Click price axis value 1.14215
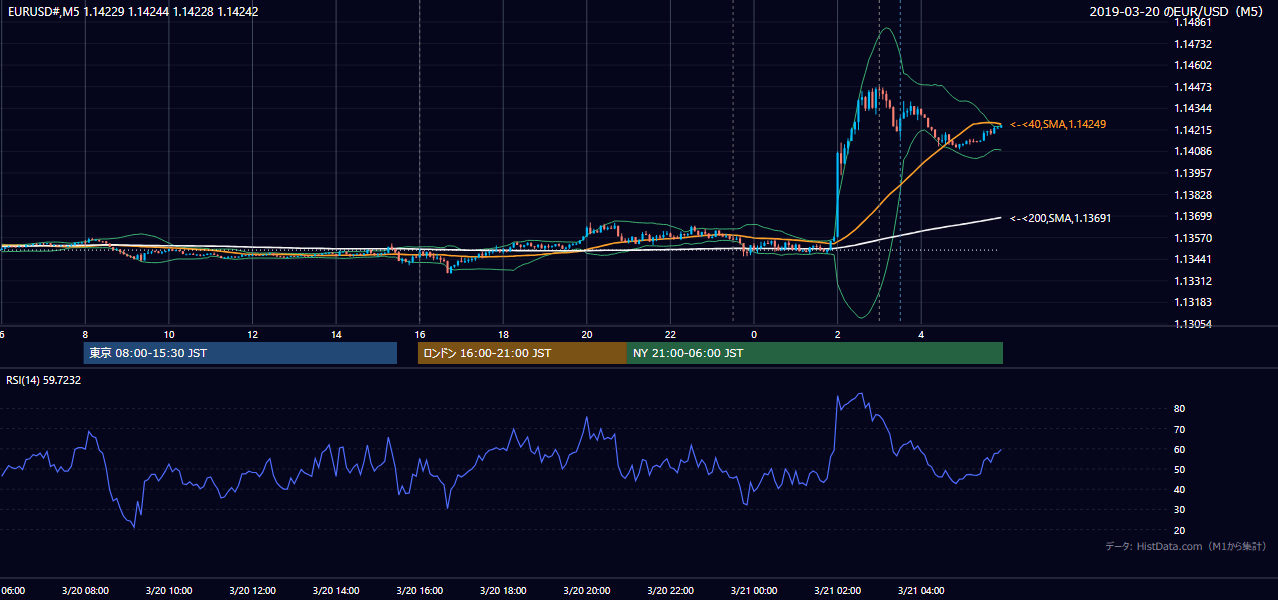1278x600 pixels. (1194, 130)
